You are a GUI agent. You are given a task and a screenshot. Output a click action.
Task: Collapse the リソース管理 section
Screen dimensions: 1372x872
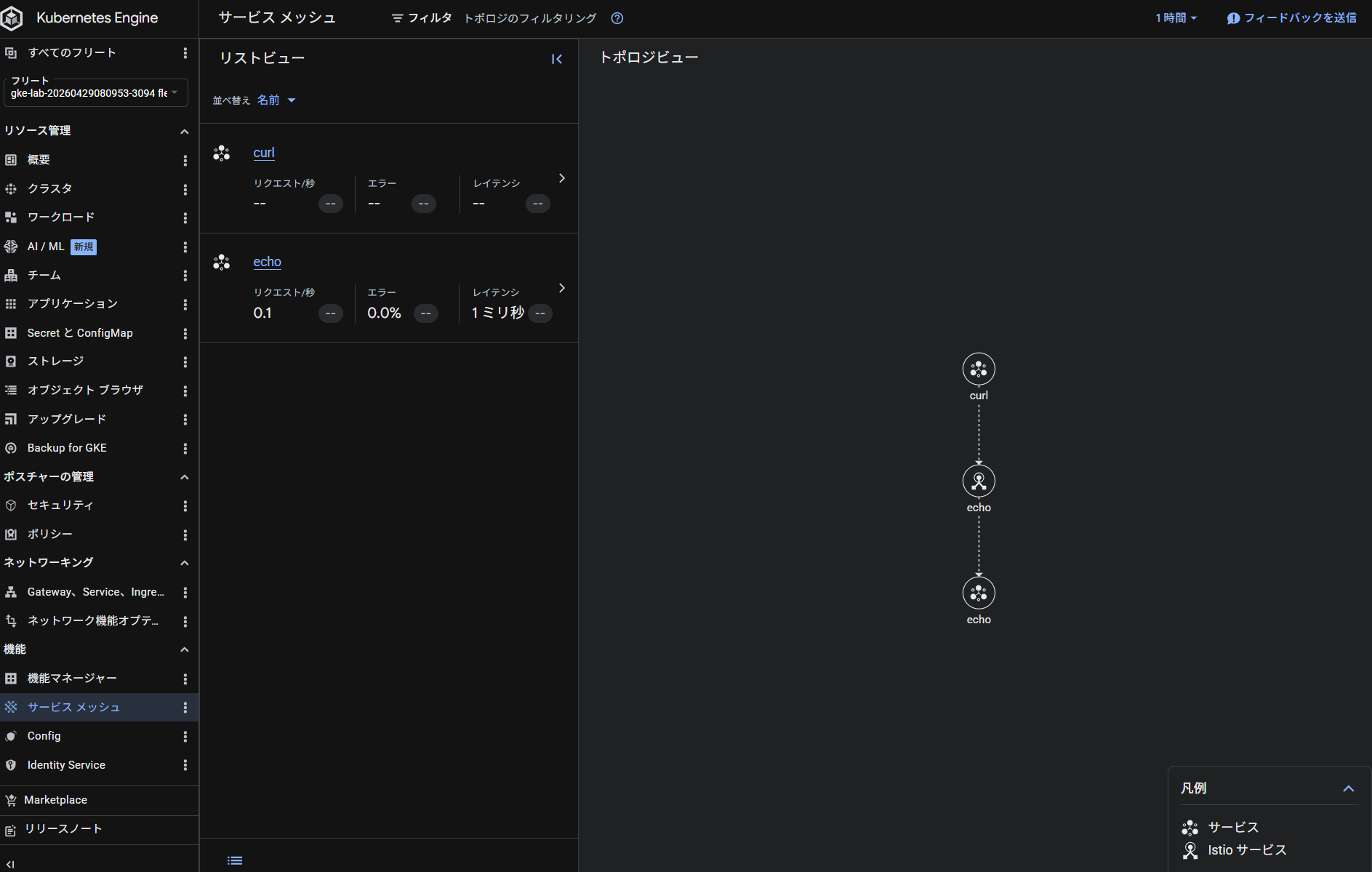pyautogui.click(x=185, y=132)
